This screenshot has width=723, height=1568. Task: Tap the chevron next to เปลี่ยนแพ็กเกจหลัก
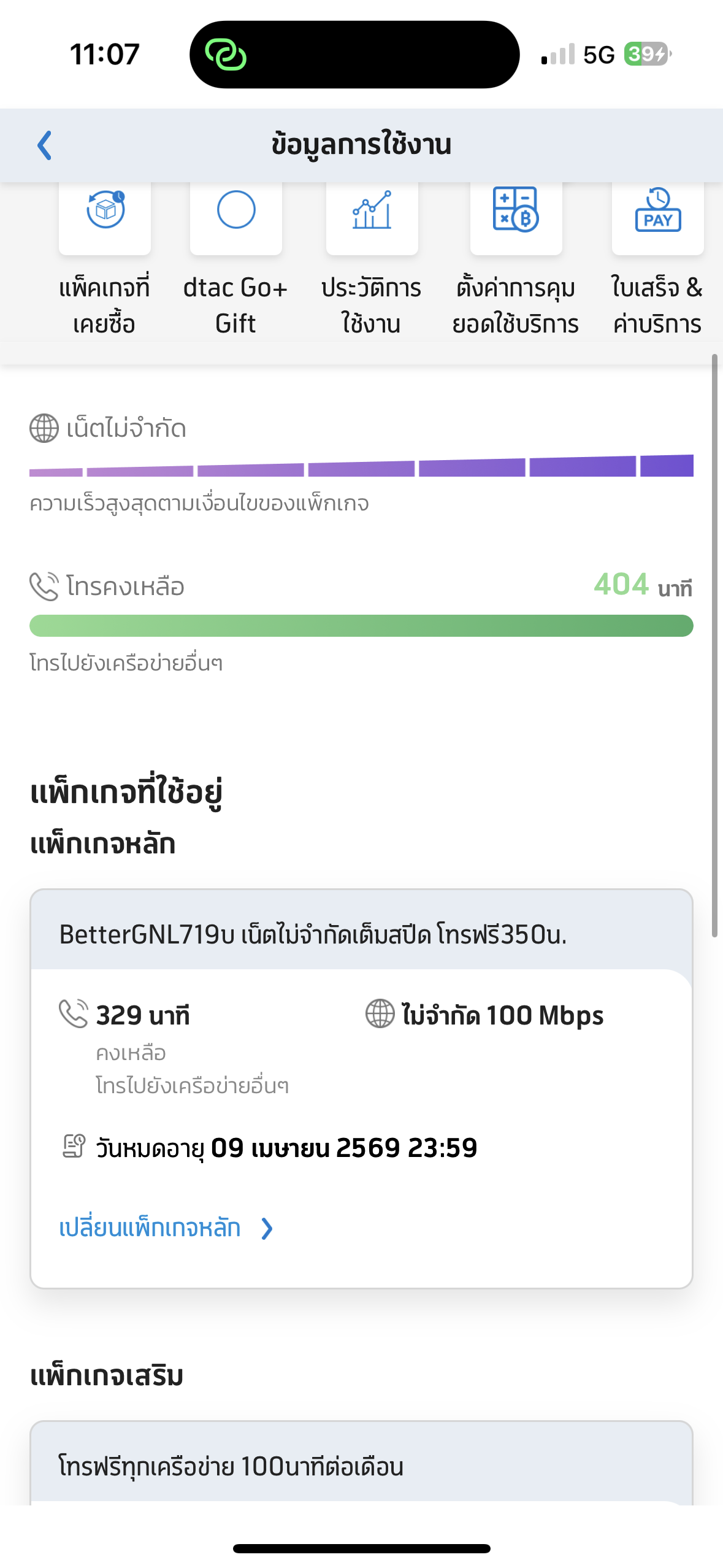(267, 1229)
